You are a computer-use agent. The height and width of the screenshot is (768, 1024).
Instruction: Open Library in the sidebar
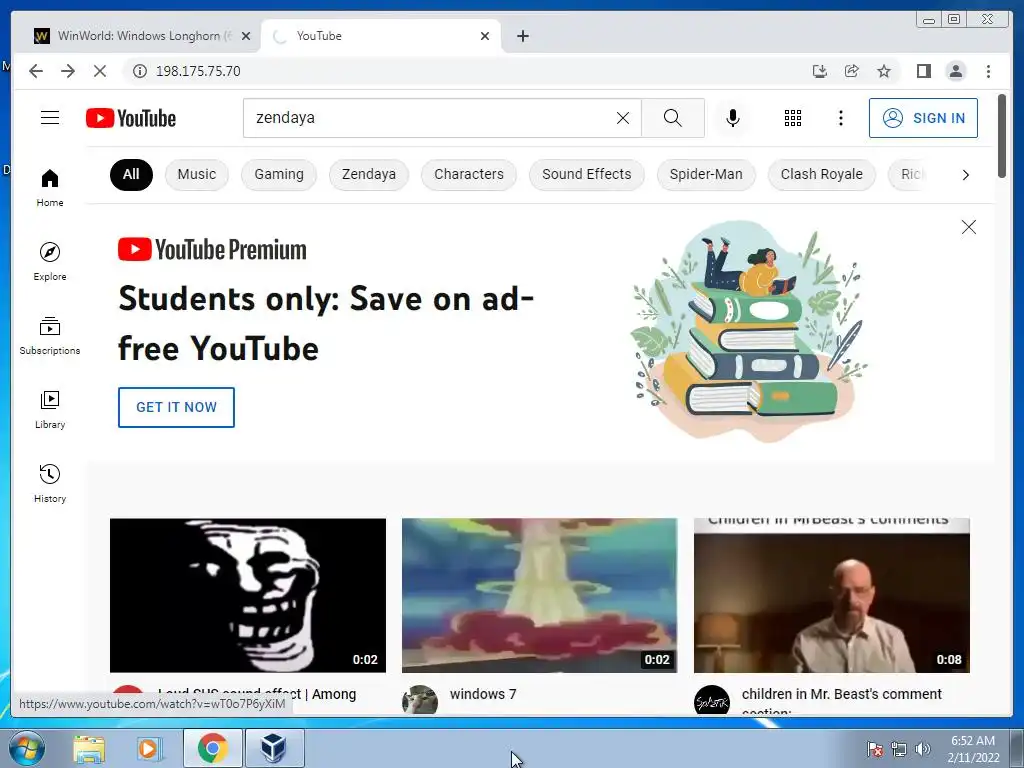coord(50,409)
